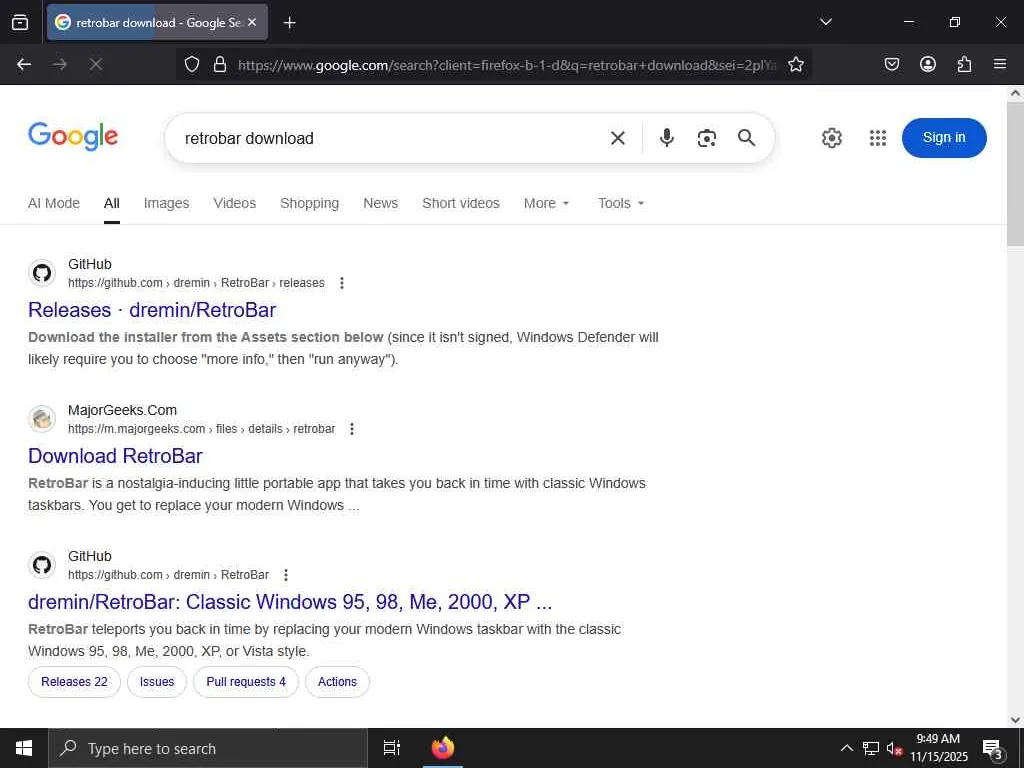Switch to Images tab
1024x768 pixels.
click(x=167, y=203)
